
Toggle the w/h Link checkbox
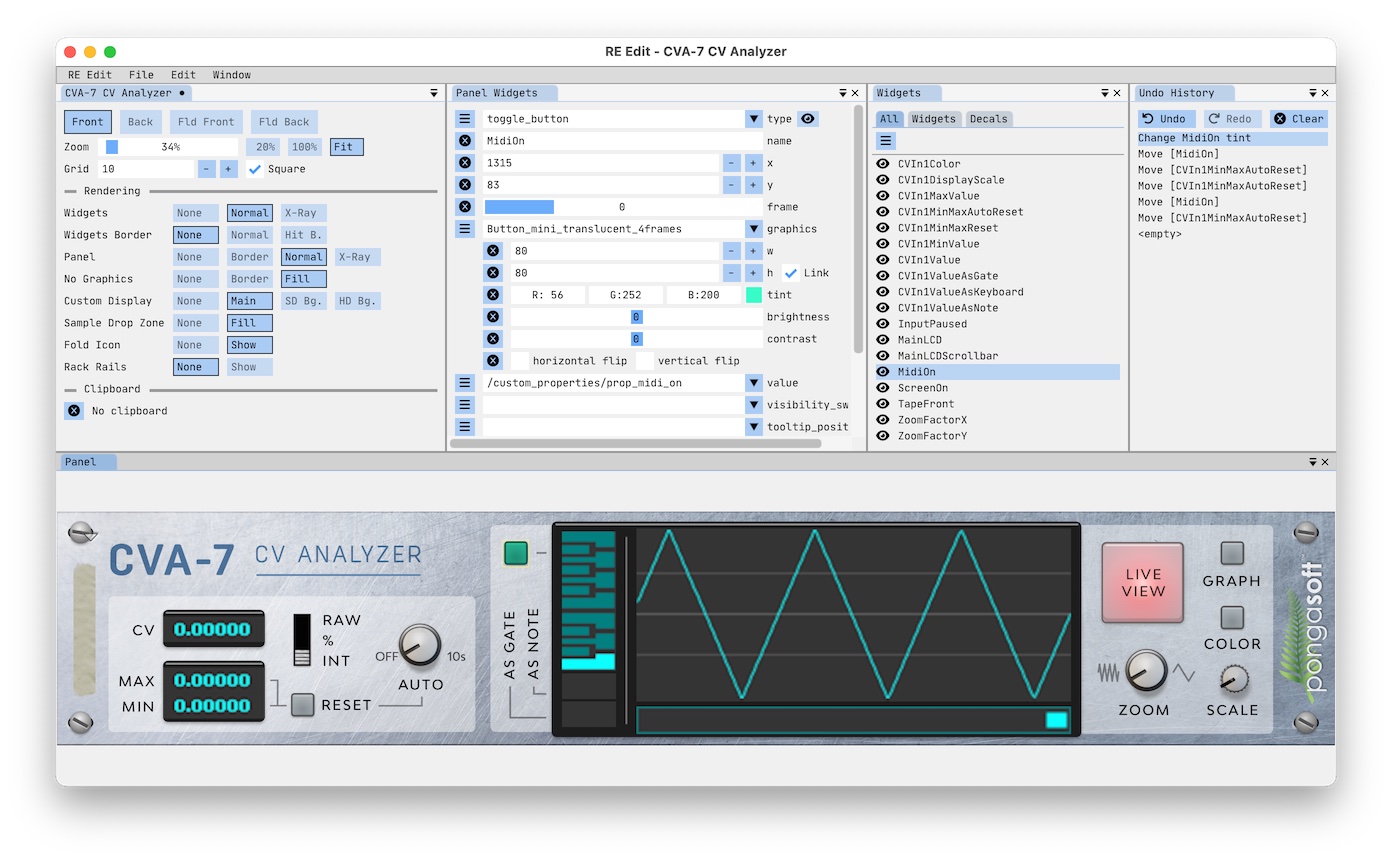click(791, 273)
